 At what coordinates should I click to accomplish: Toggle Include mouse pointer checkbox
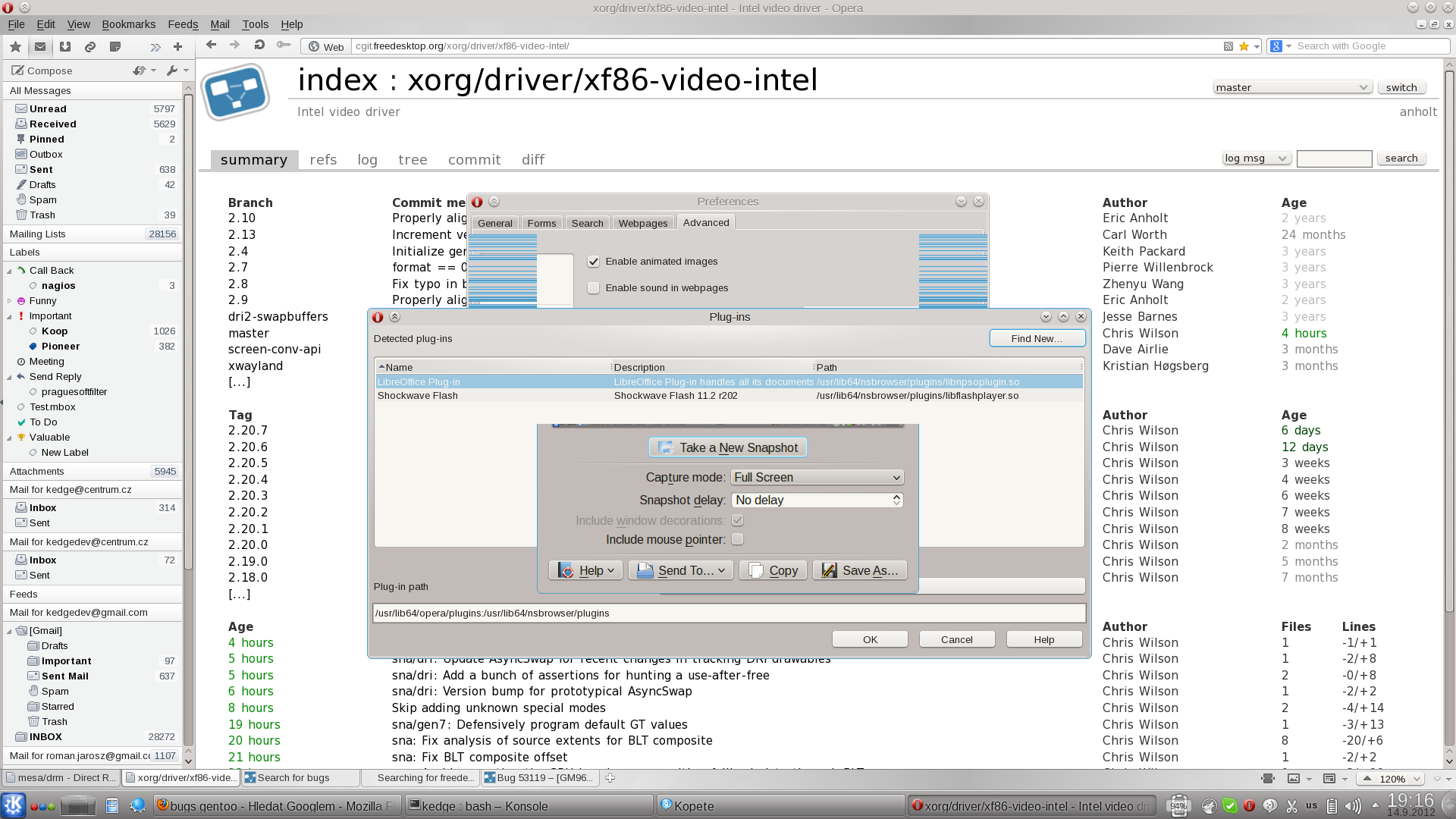pos(737,539)
